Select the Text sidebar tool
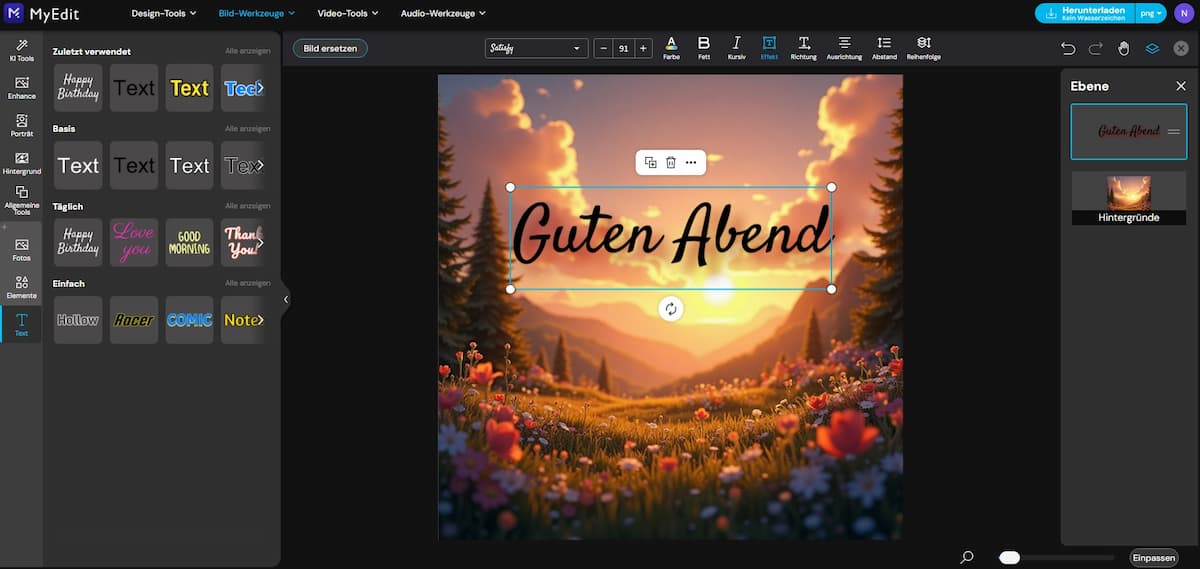The width and height of the screenshot is (1200, 569). (21, 324)
